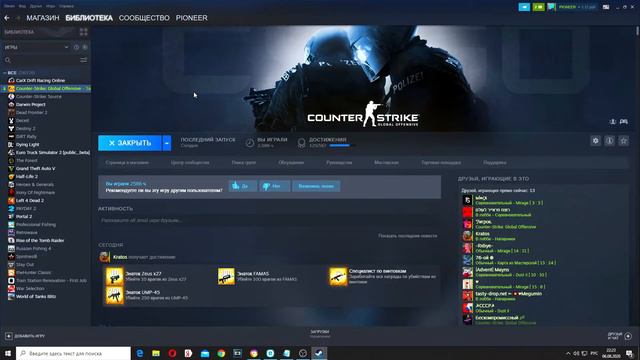Open the МАГАЗИН store tab
640x360 pixels.
click(43, 18)
